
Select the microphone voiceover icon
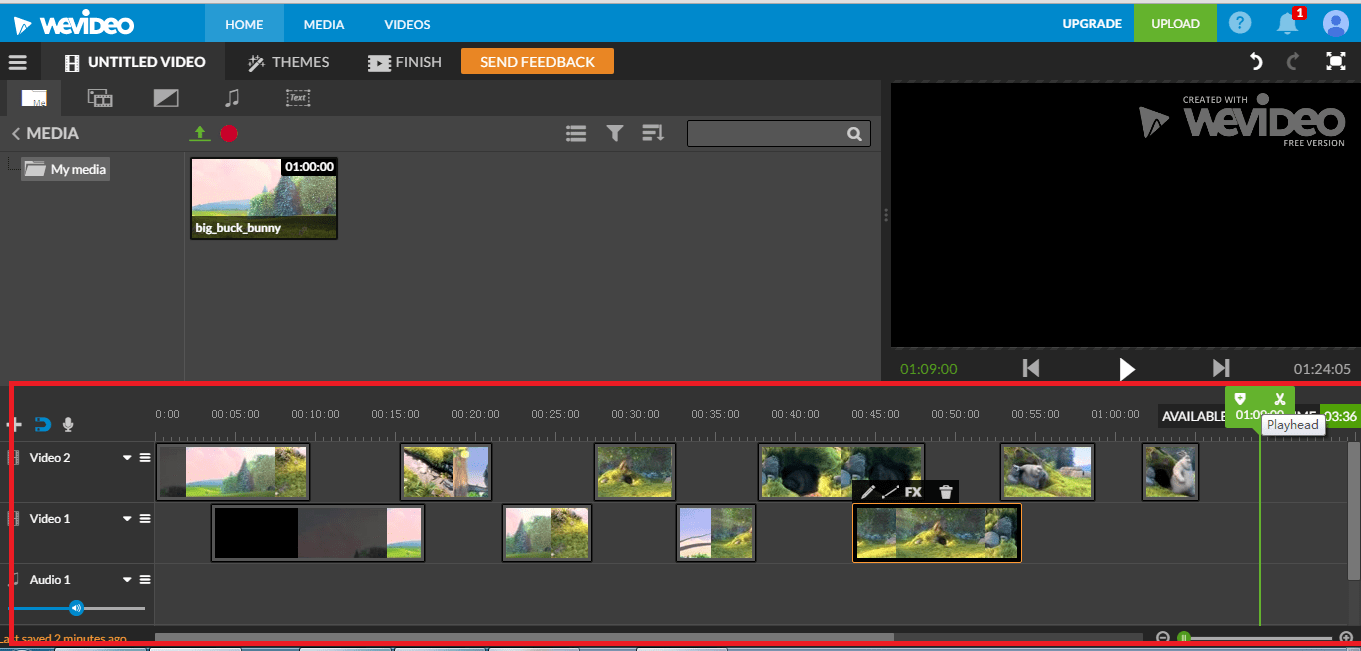coord(67,424)
